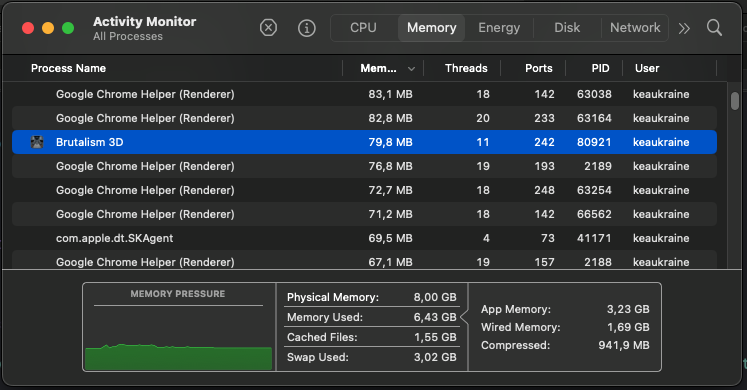Click the search magnifier icon
Viewport: 747px width, 390px height.
714,28
